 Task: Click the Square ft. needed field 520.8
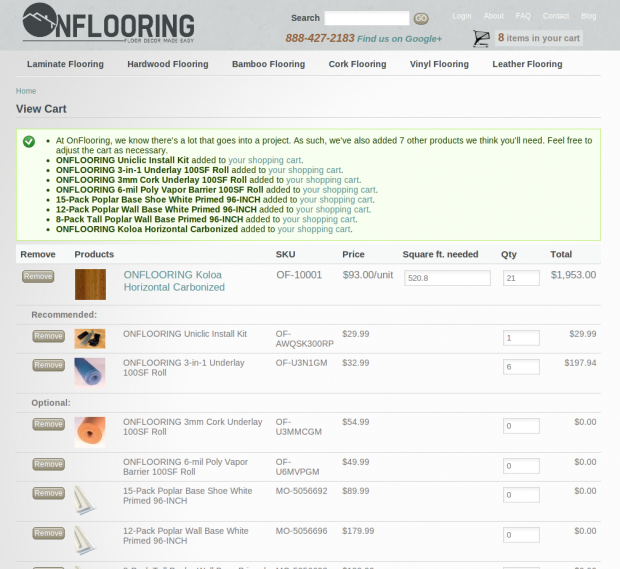click(x=447, y=278)
